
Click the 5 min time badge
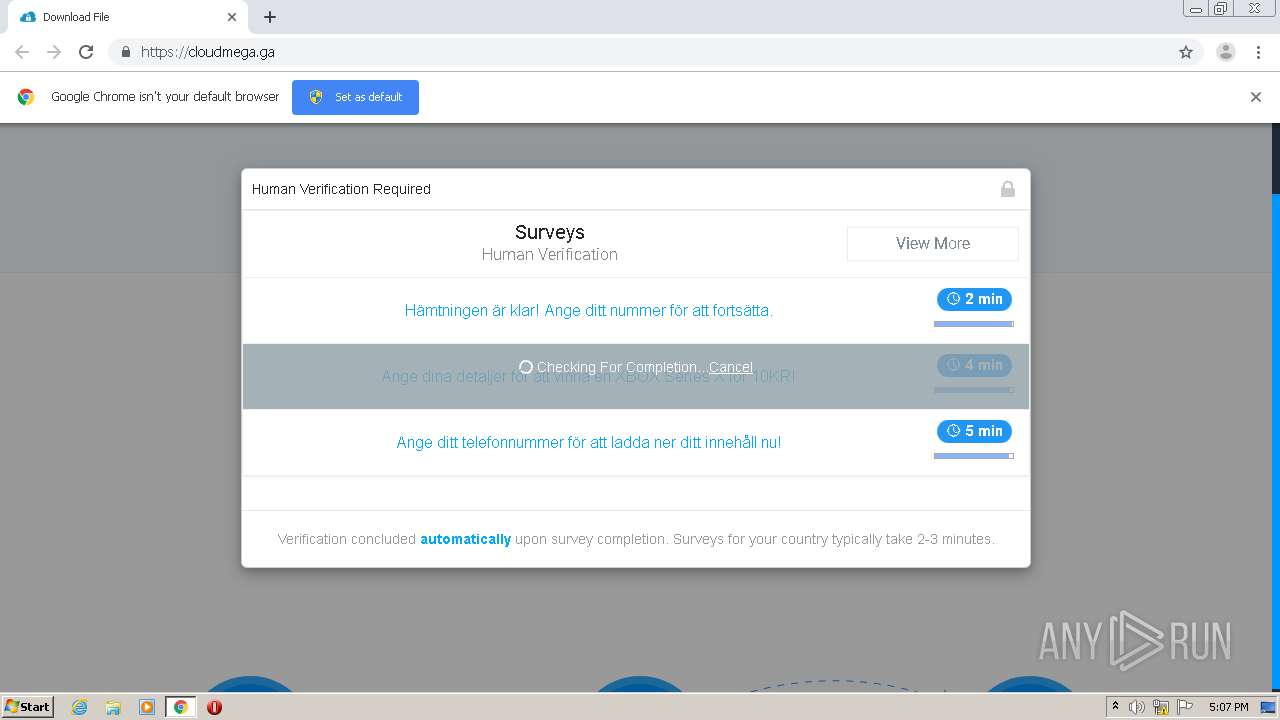(974, 431)
